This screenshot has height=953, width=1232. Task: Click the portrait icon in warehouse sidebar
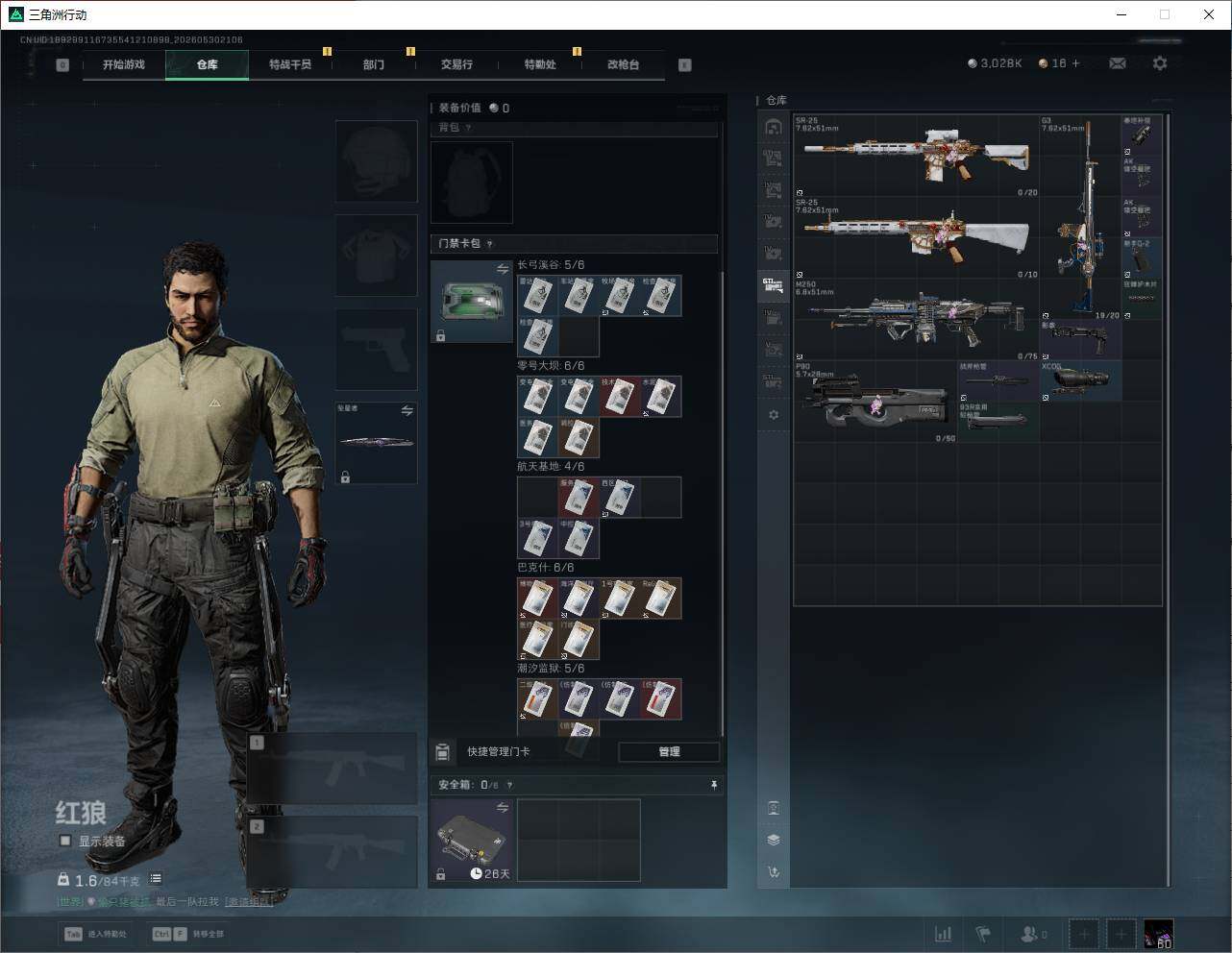[x=774, y=808]
